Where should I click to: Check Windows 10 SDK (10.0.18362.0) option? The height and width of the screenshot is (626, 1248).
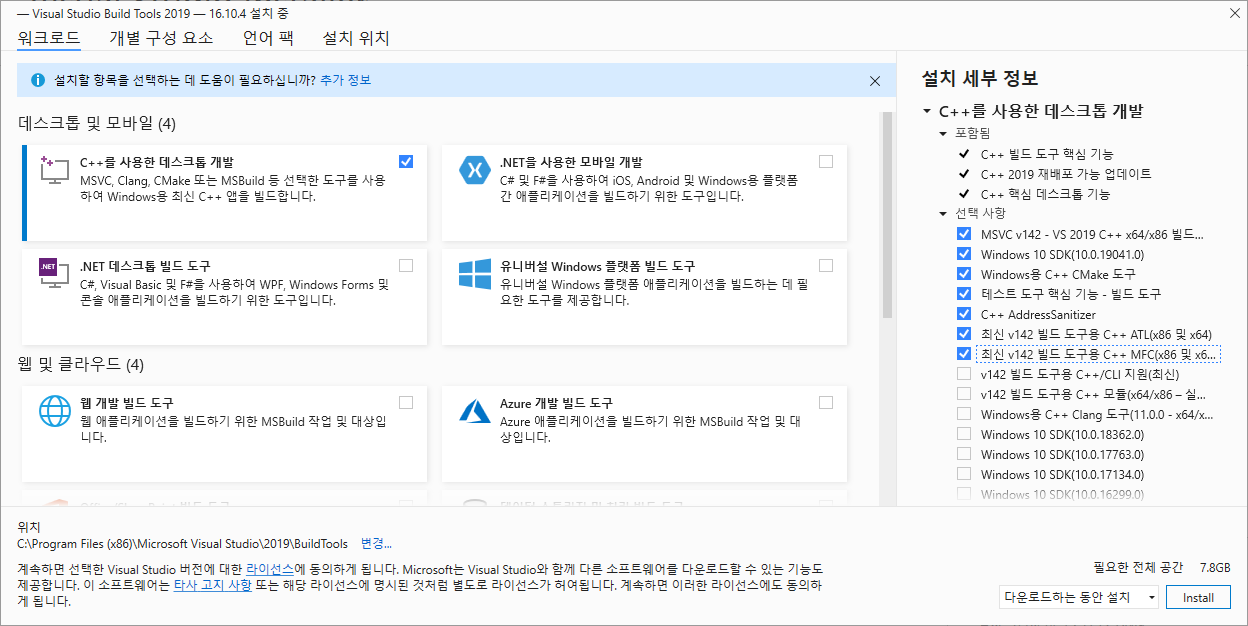tap(964, 434)
